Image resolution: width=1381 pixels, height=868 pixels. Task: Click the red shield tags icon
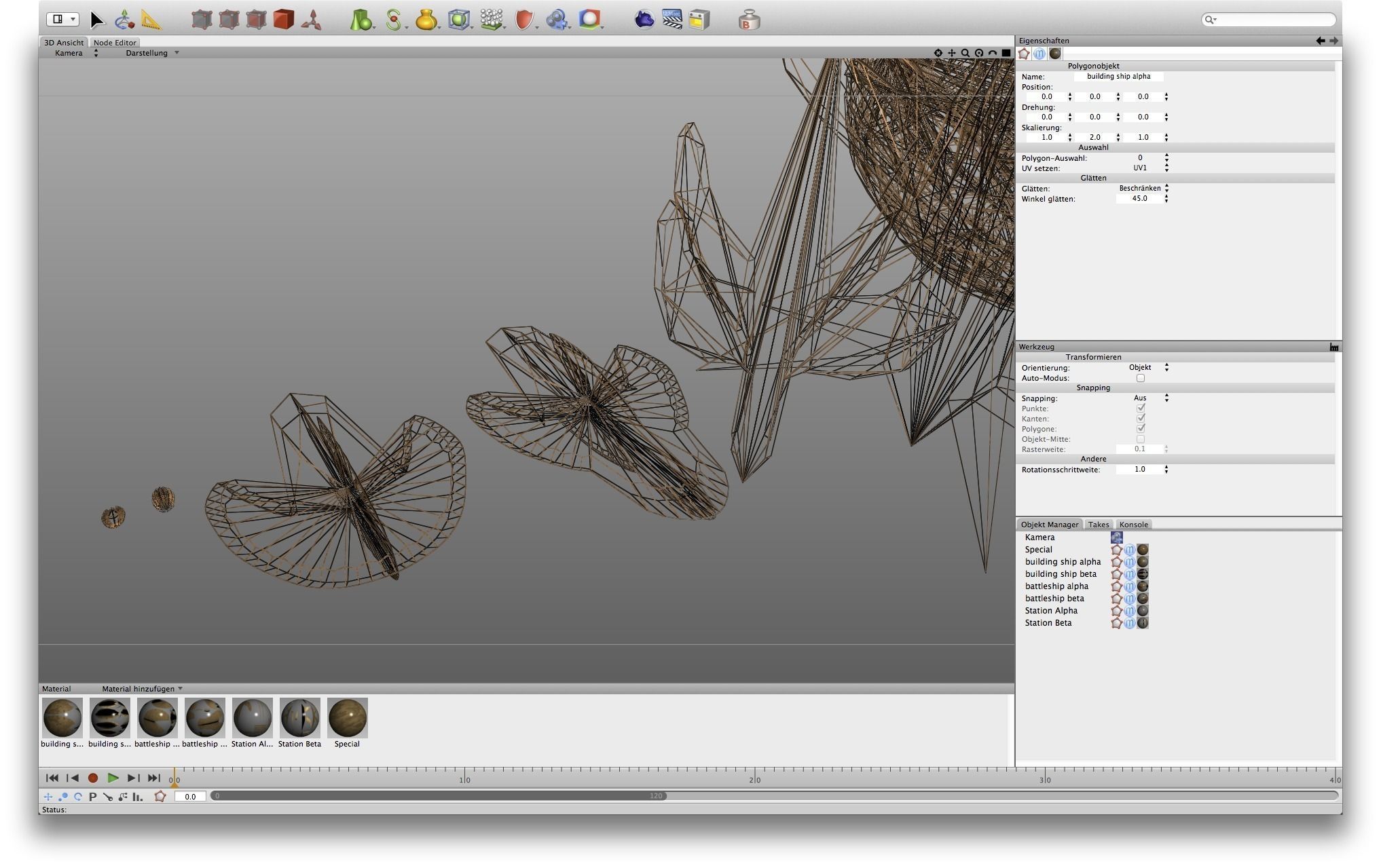point(523,20)
